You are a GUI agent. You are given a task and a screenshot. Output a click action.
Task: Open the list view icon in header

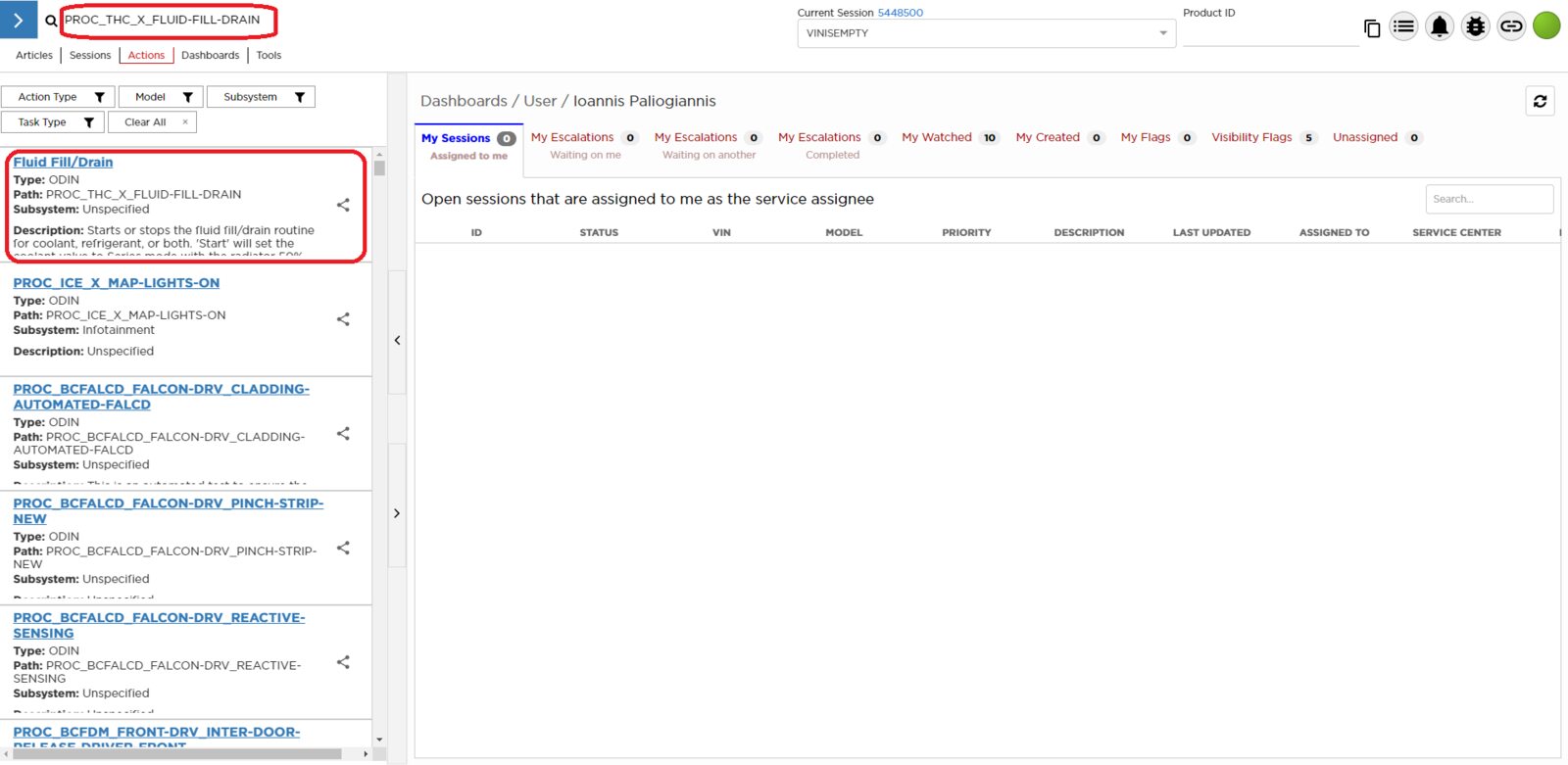[1403, 26]
